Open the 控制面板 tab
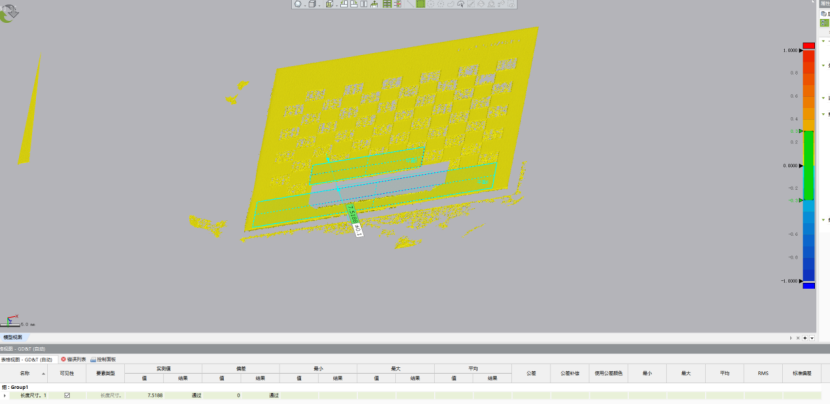Viewport: 831px width, 404px height. (103, 359)
